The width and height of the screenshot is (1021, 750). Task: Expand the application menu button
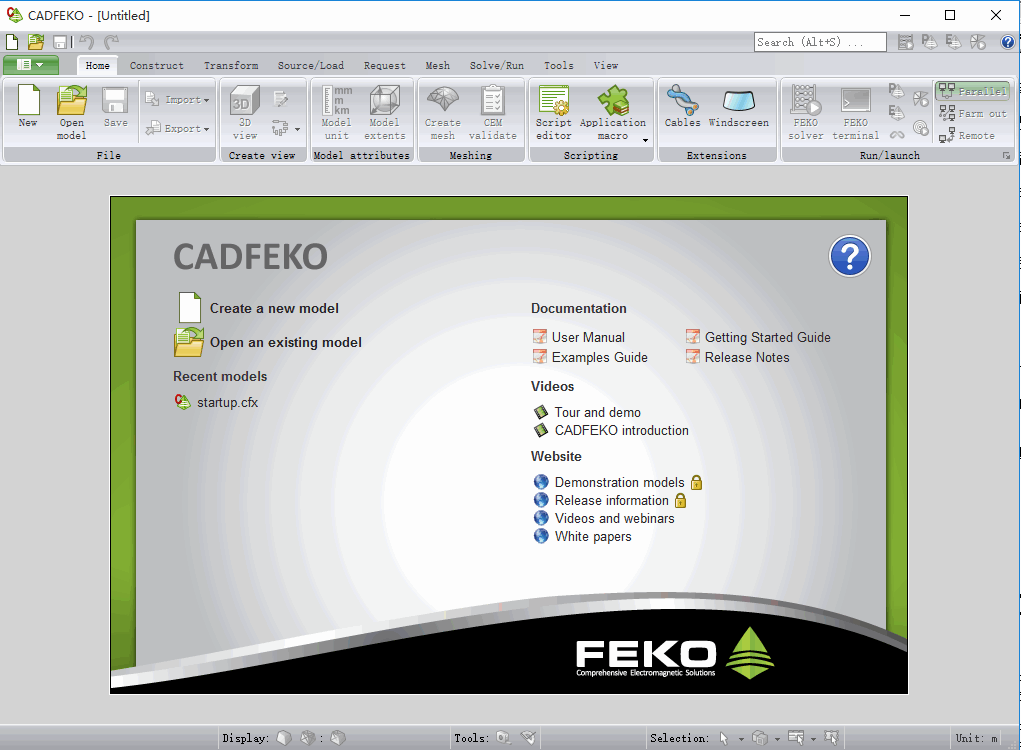point(30,64)
